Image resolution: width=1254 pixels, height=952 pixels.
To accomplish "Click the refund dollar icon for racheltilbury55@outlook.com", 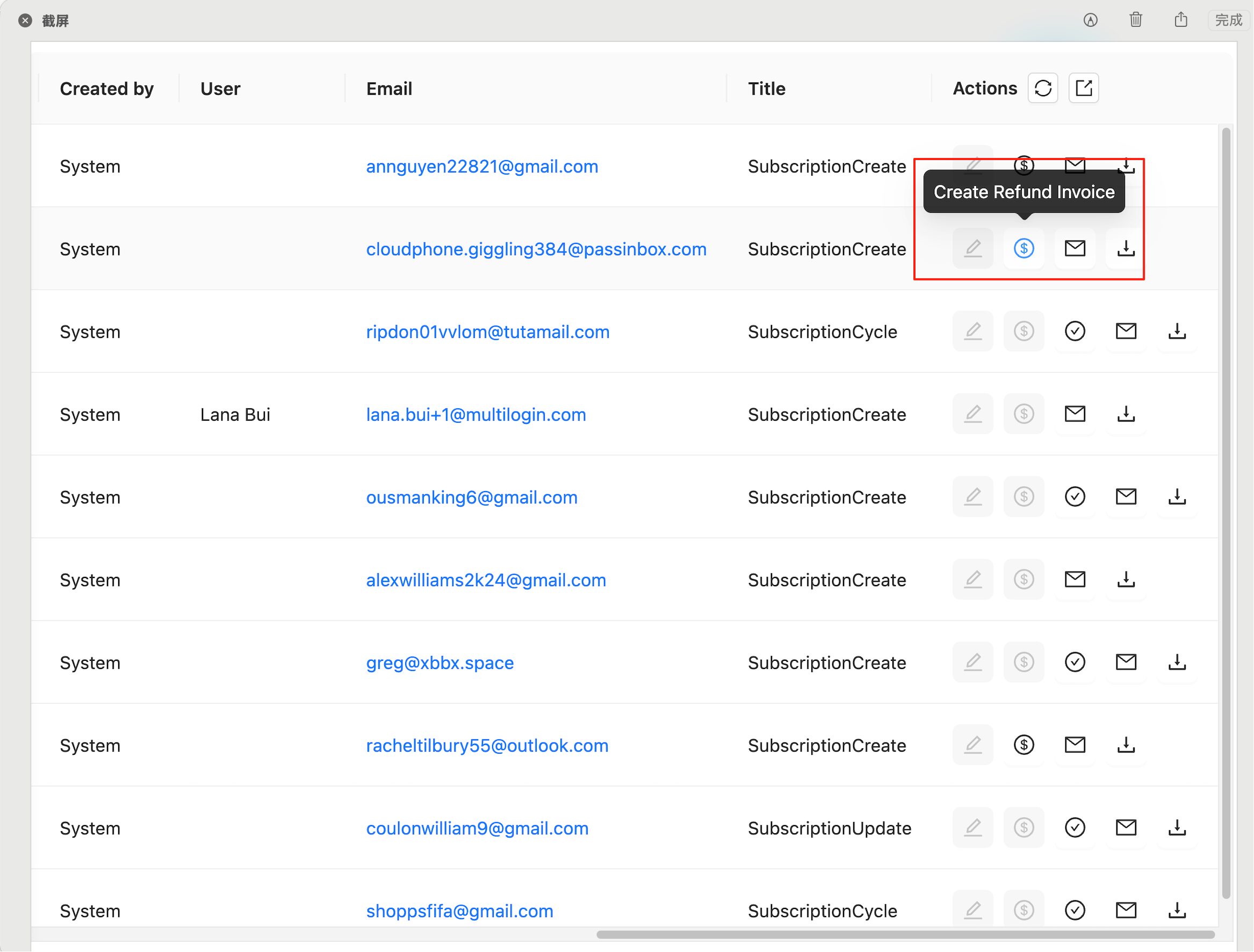I will [x=1024, y=745].
